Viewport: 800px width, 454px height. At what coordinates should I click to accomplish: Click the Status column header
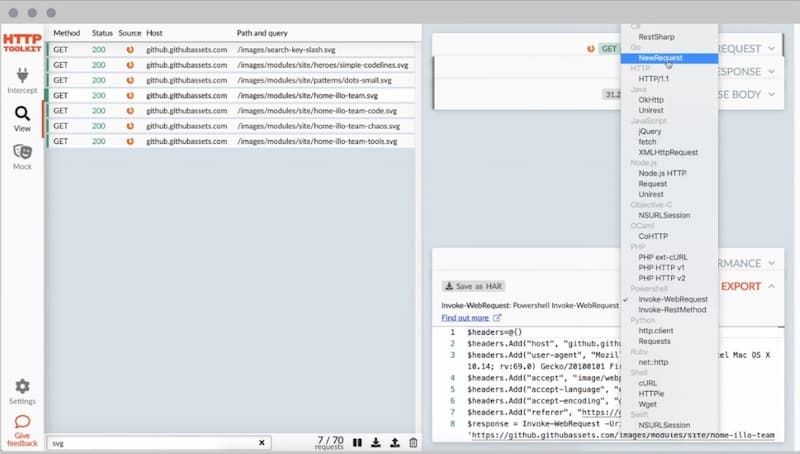click(x=102, y=33)
